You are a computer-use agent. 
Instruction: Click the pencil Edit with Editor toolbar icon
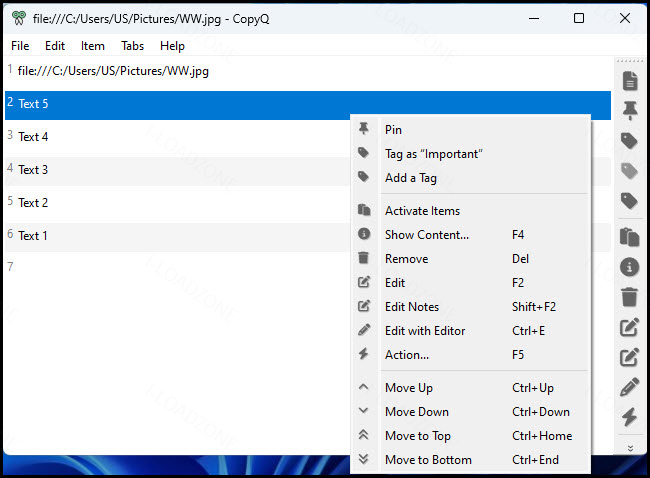629,387
